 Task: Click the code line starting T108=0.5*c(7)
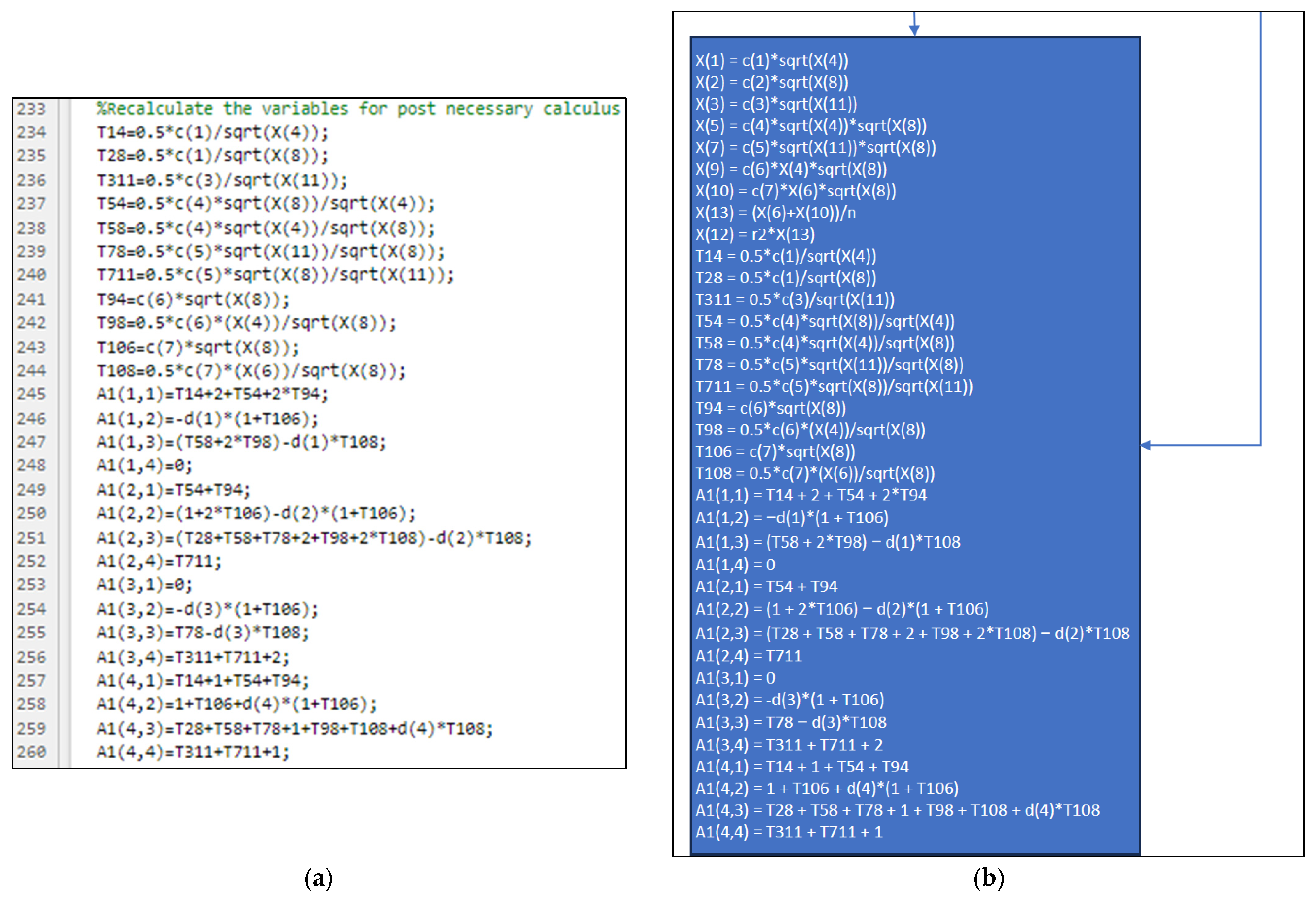pyautogui.click(x=251, y=371)
